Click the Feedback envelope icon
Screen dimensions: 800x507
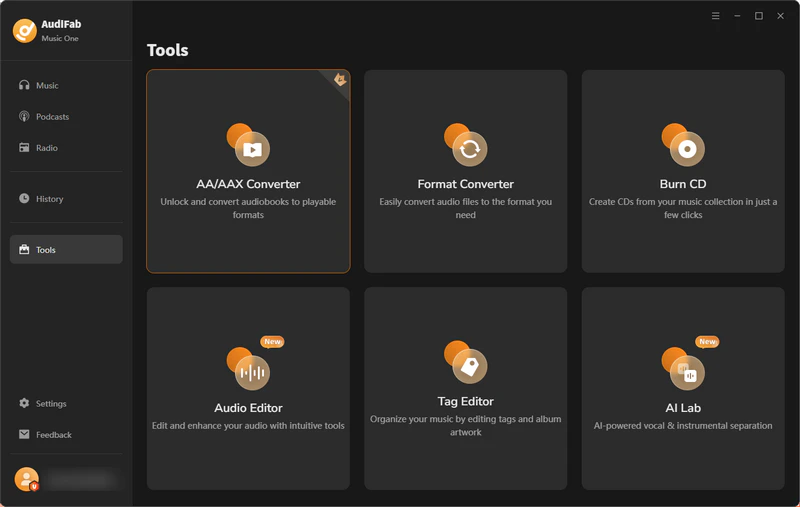point(24,434)
